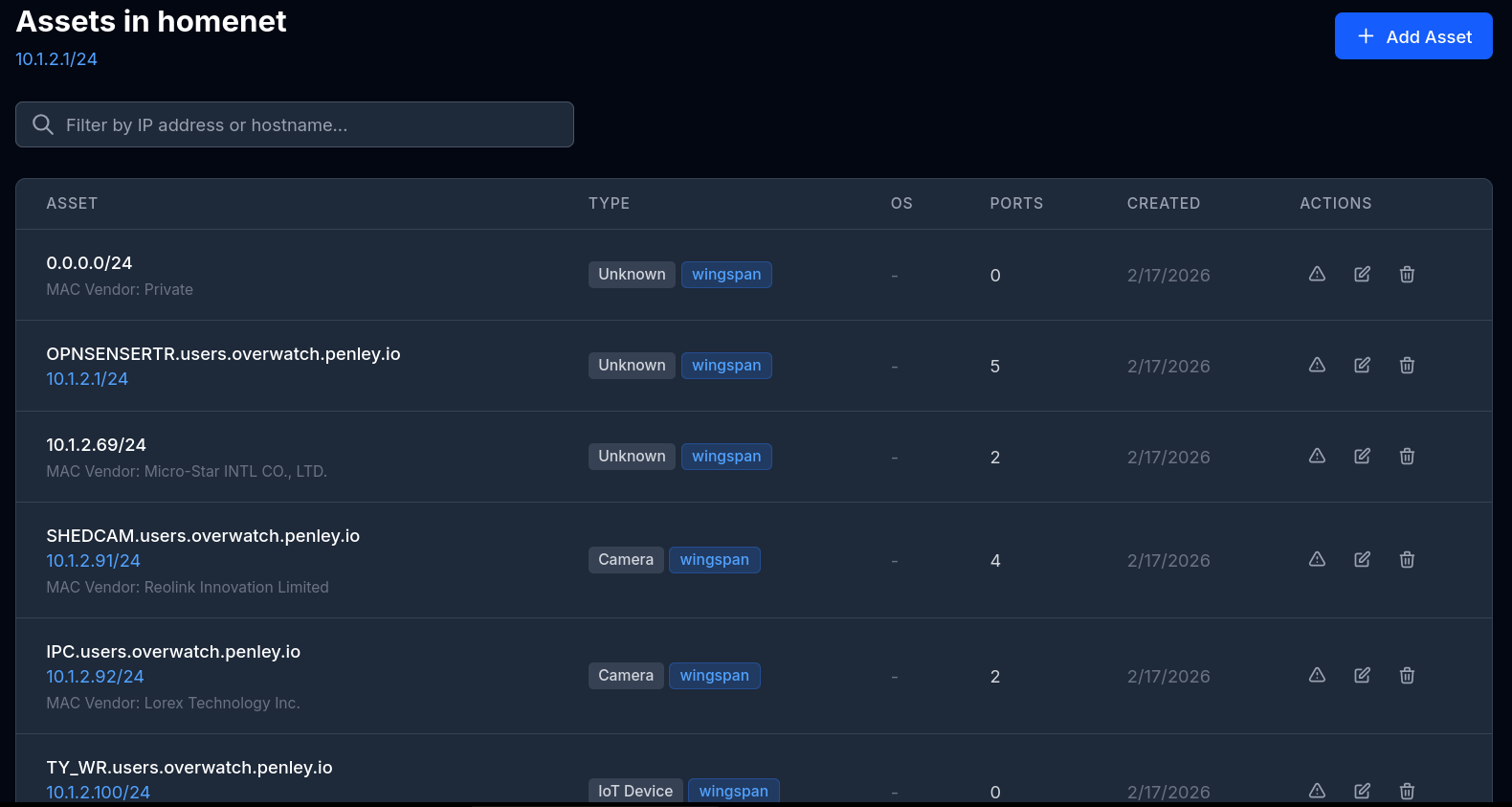Click wingspan tag on TY_WR row
1512x807 pixels.
pyautogui.click(x=734, y=791)
